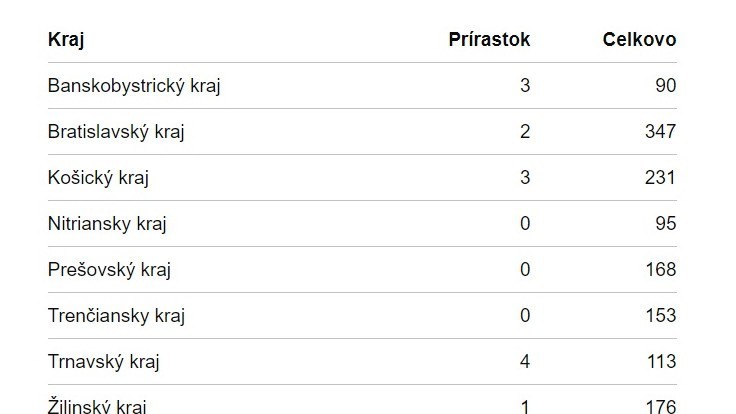Click the Celkovo value 113
Screen dimensions: 736x414
660,362
